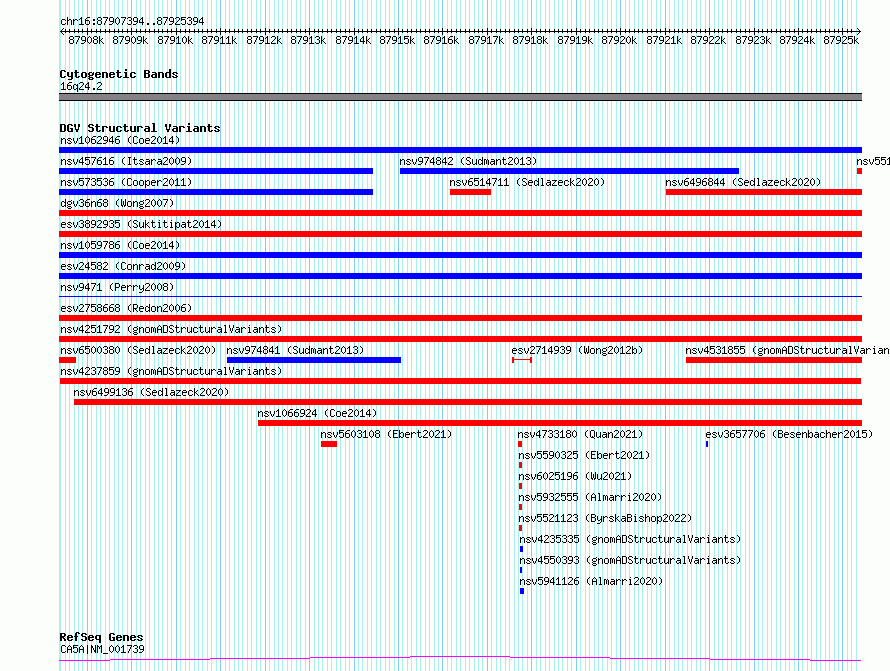
Task: Open nsv6499136 (Sedlazeck2020) label
Action: pos(151,392)
